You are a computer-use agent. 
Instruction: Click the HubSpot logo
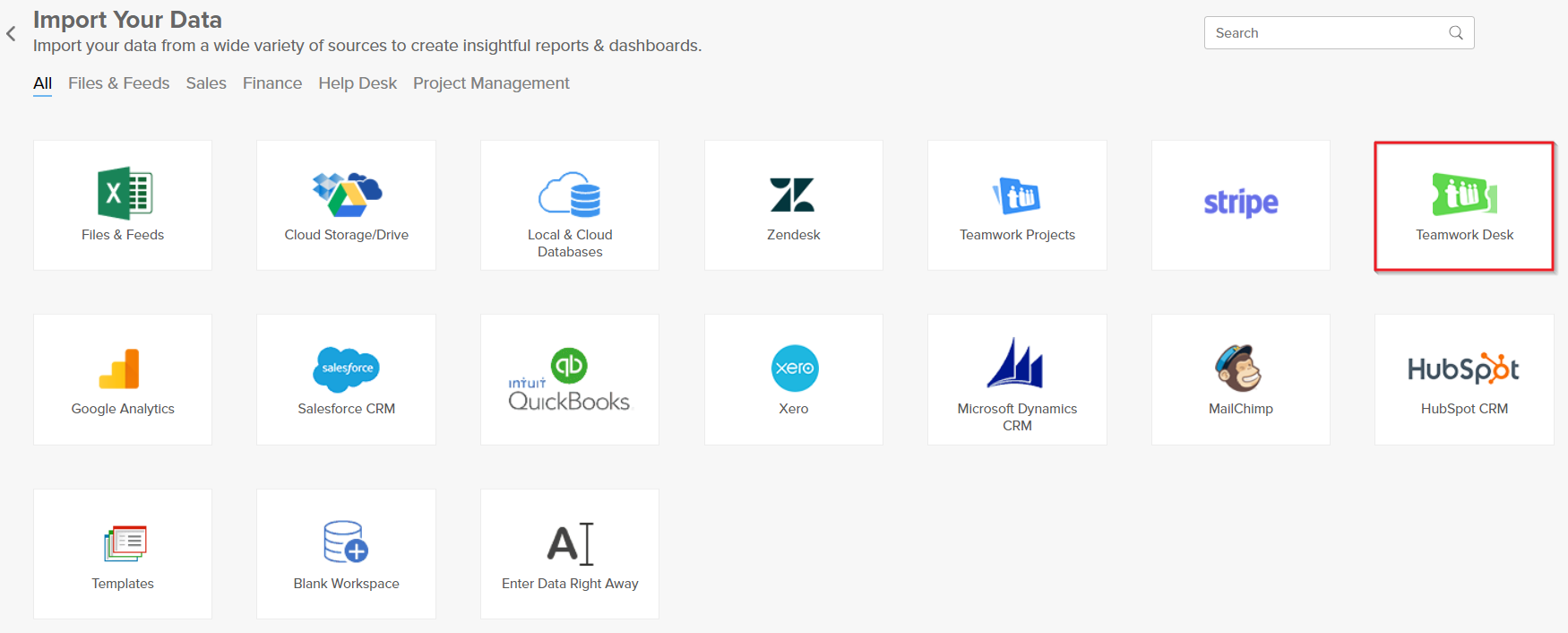1464,369
